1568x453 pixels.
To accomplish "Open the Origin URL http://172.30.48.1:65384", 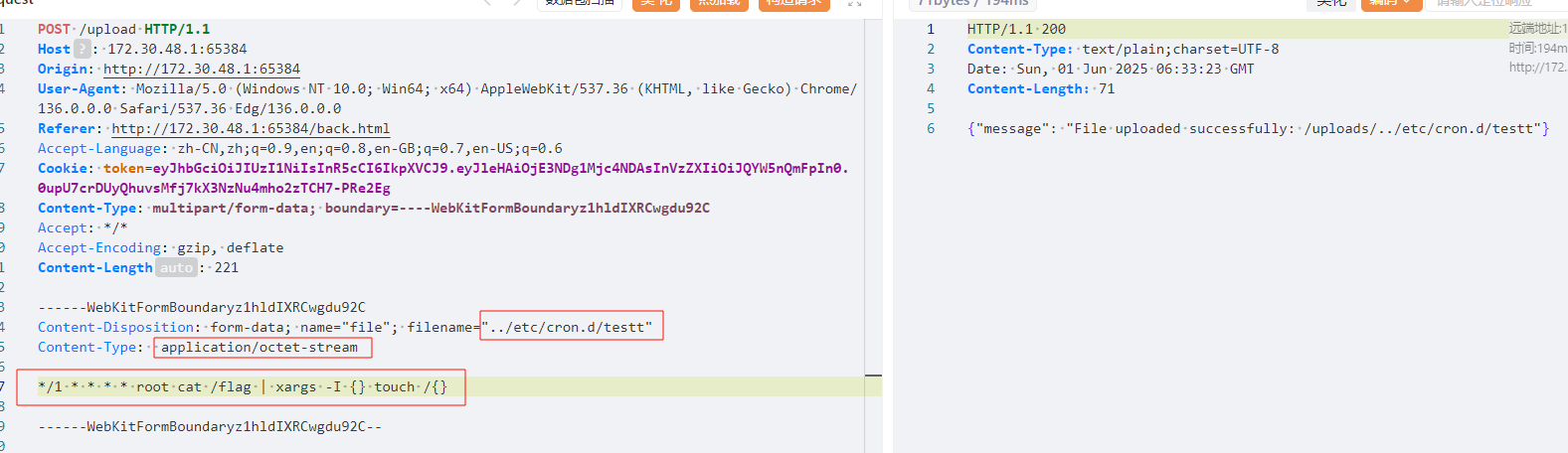I will coord(202,69).
